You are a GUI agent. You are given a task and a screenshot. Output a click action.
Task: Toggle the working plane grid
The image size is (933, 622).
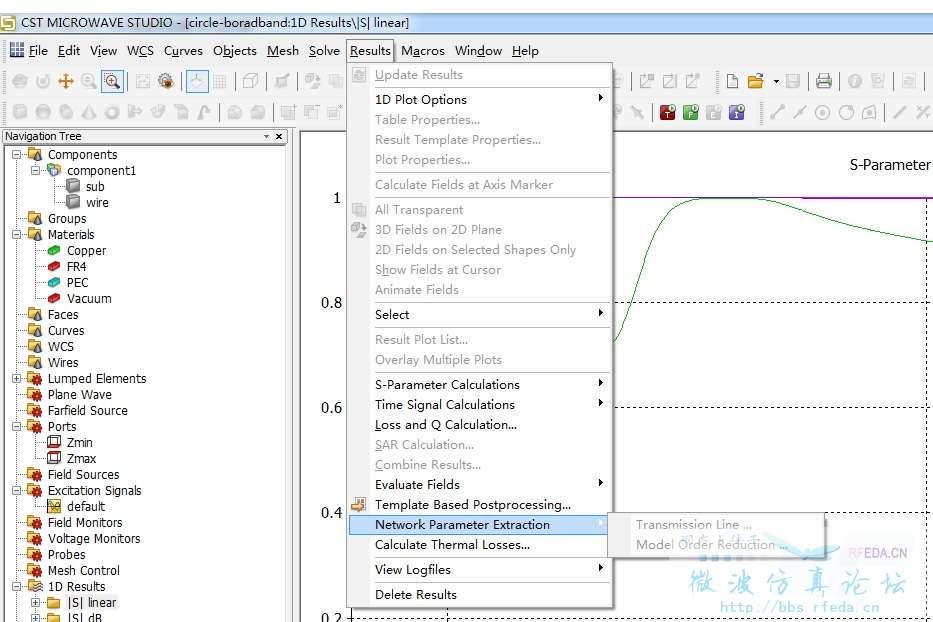coord(220,81)
